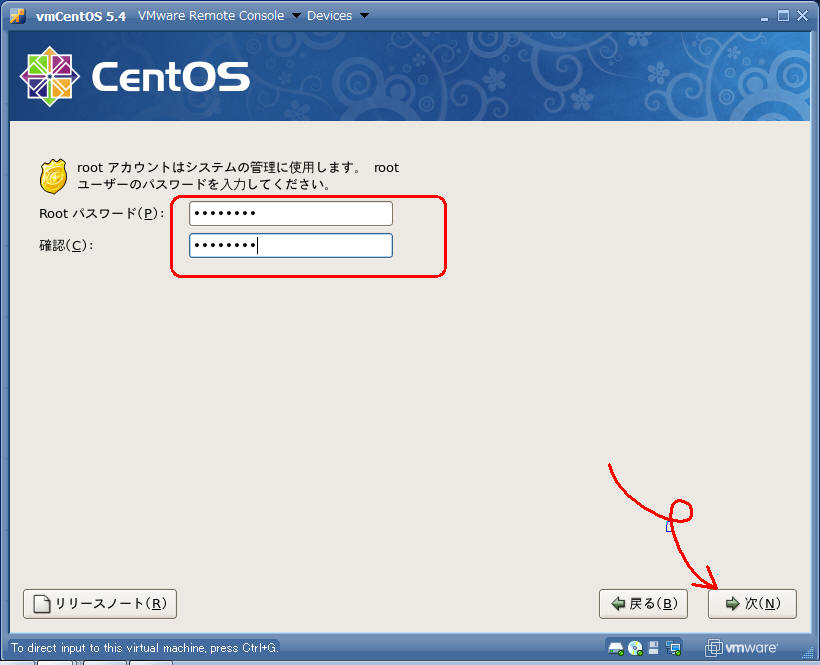Click the CentOS logo in the banner
This screenshot has height=665, width=820.
coord(135,78)
